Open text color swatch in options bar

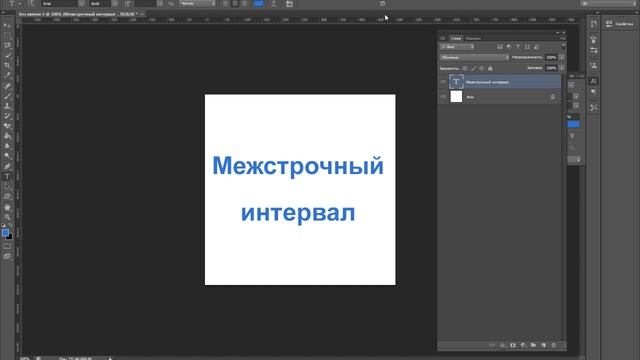coord(258,4)
